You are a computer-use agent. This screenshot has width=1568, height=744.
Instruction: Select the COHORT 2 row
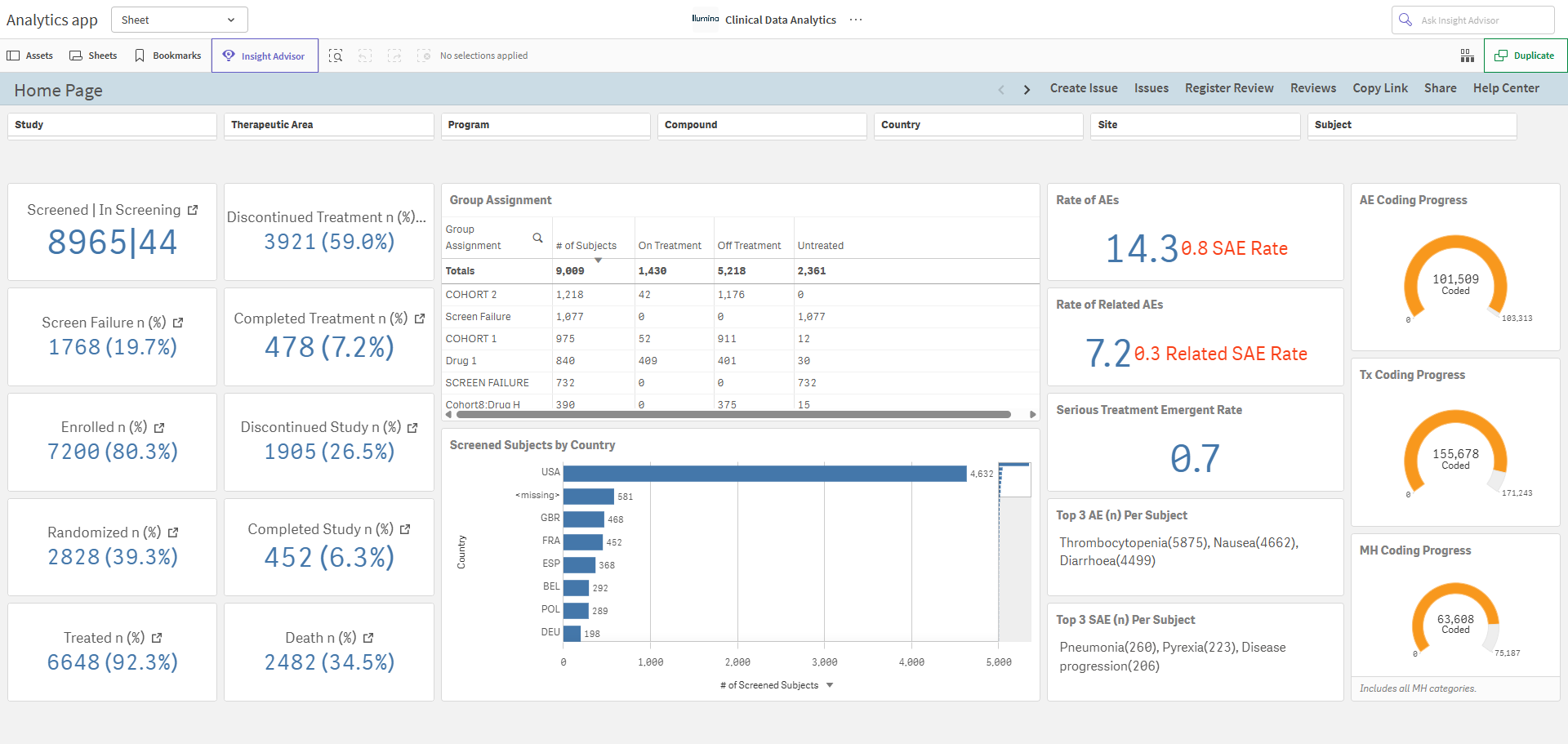(x=741, y=295)
